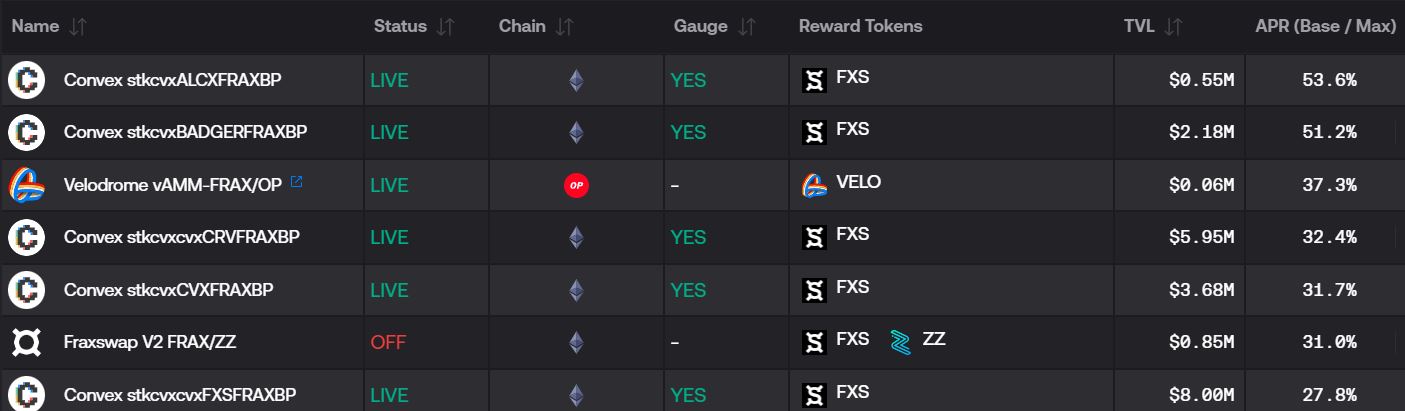Screen dimensions: 1405x411
Task: Click Reward Tokens column header
Action: click(x=861, y=27)
